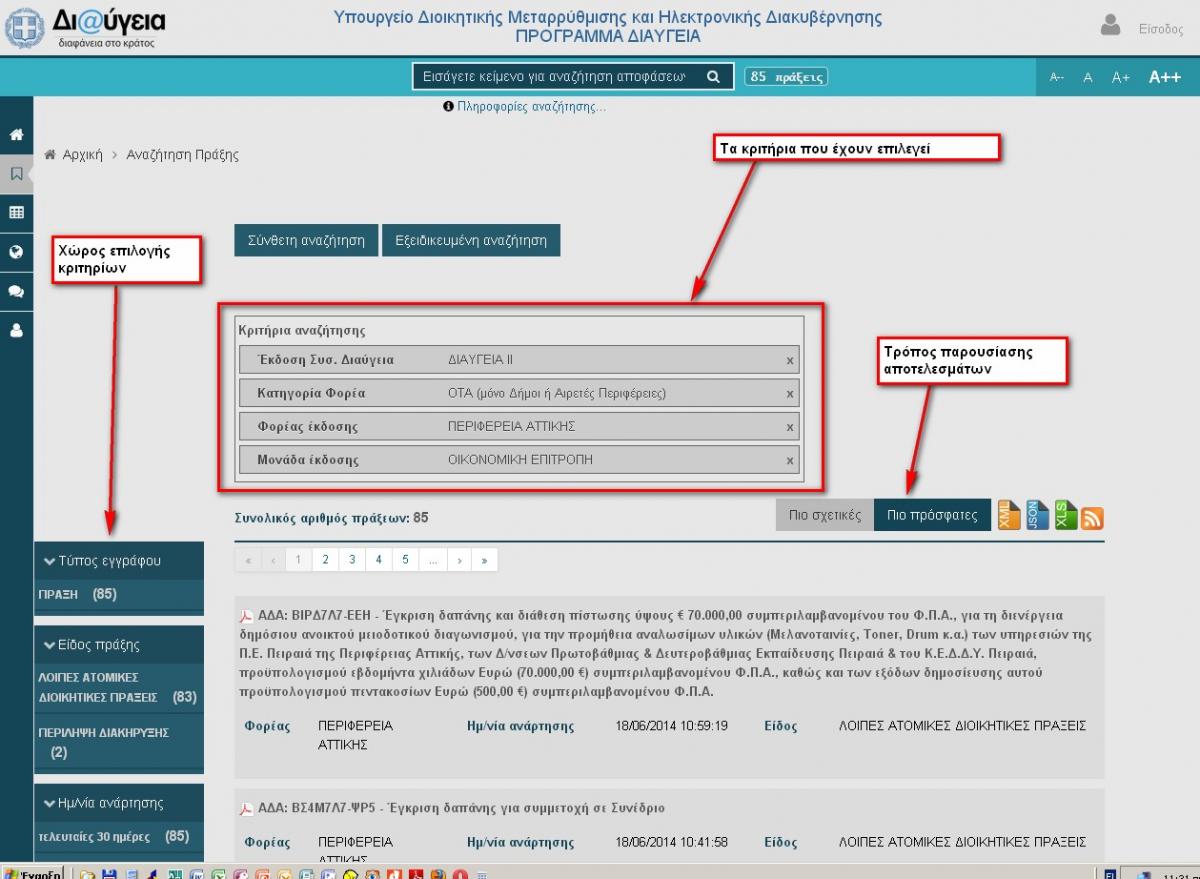Image resolution: width=1200 pixels, height=879 pixels.
Task: Select the table grid sidebar icon
Action: [16, 213]
